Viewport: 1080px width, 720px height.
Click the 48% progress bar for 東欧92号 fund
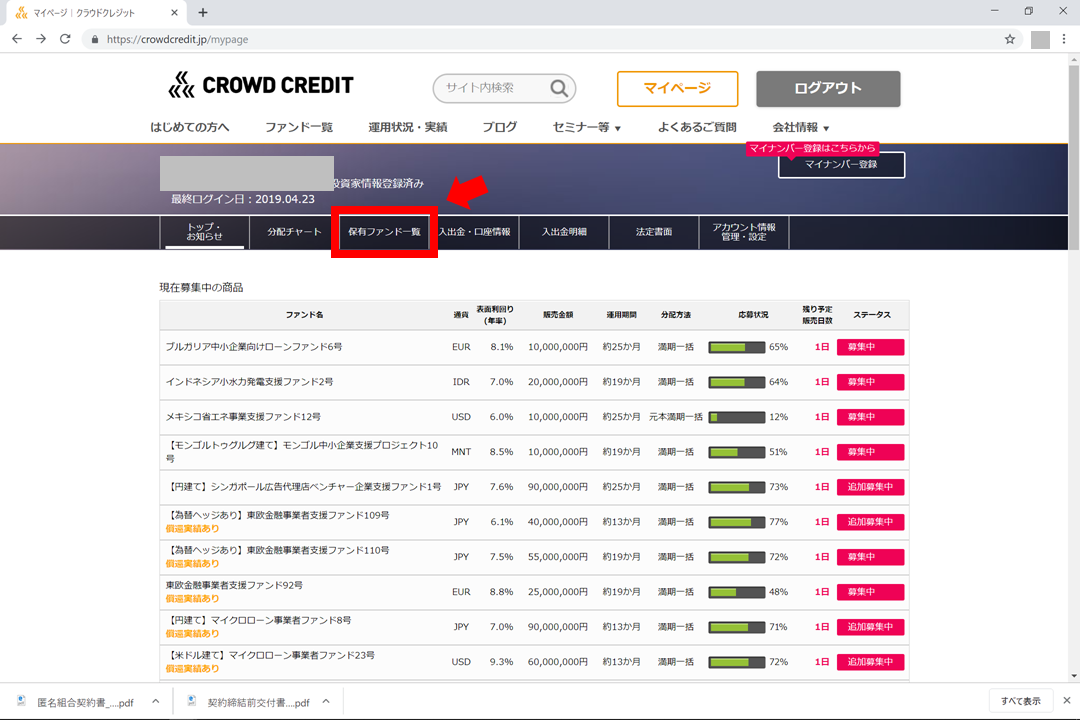pyautogui.click(x=736, y=592)
